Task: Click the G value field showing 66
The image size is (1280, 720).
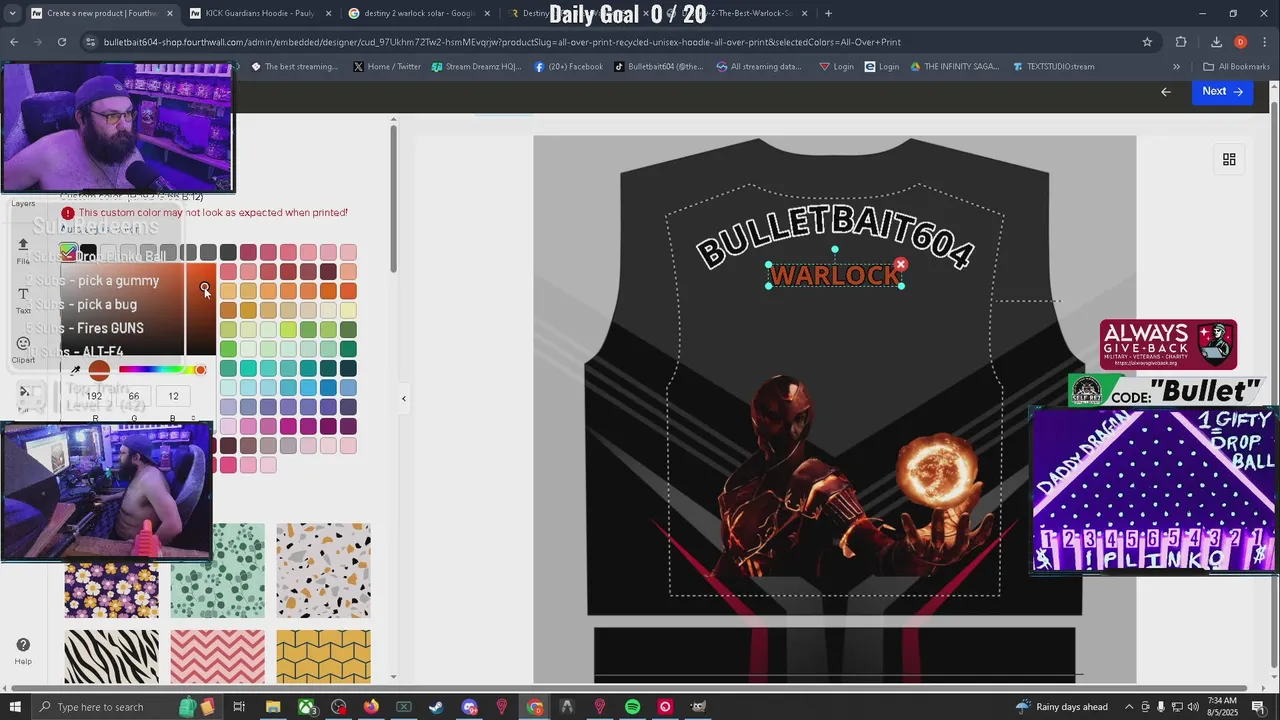Action: pos(134,396)
